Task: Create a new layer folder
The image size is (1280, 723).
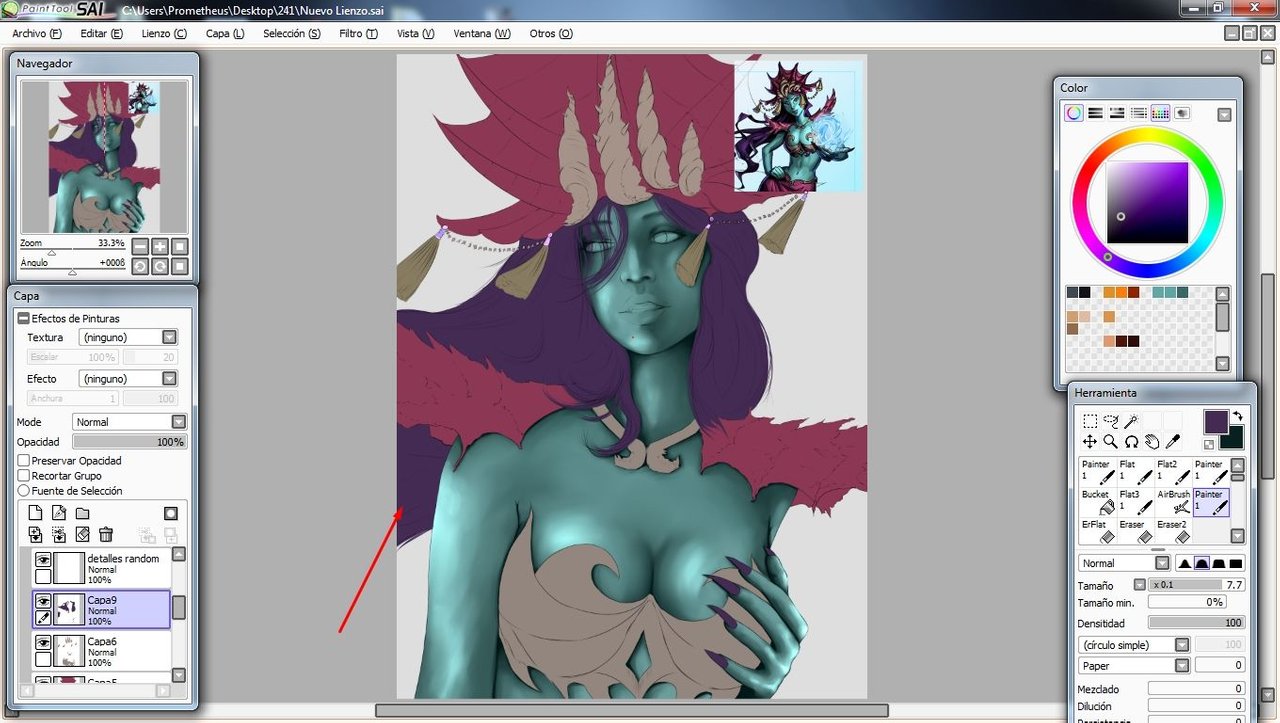Action: [x=82, y=513]
